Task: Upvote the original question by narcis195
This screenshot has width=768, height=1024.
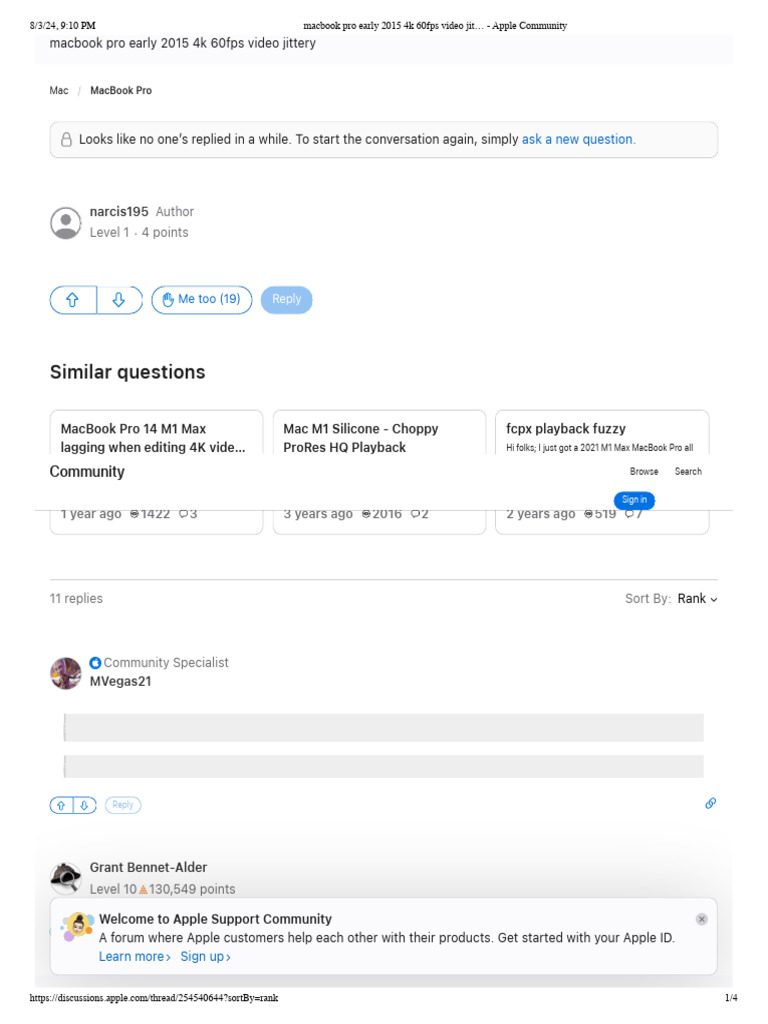Action: 73,300
